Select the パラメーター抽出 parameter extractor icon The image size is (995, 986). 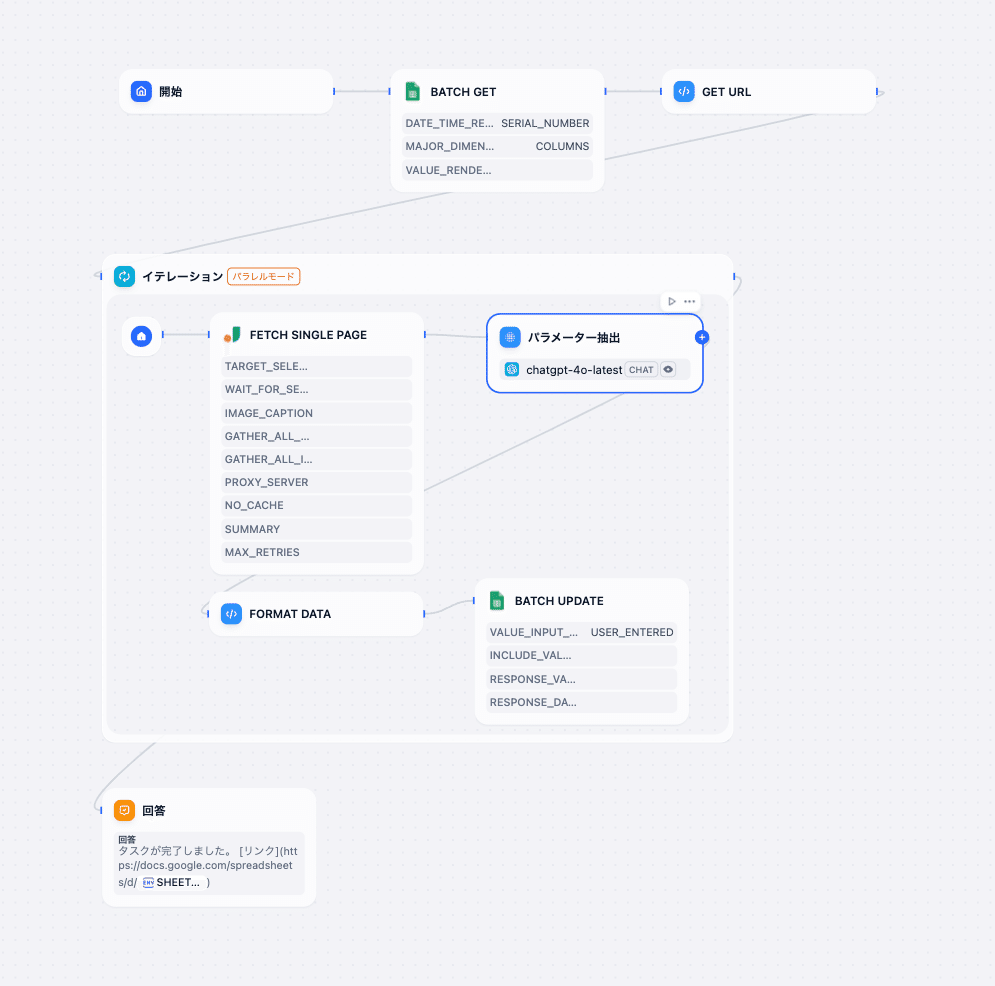(511, 337)
